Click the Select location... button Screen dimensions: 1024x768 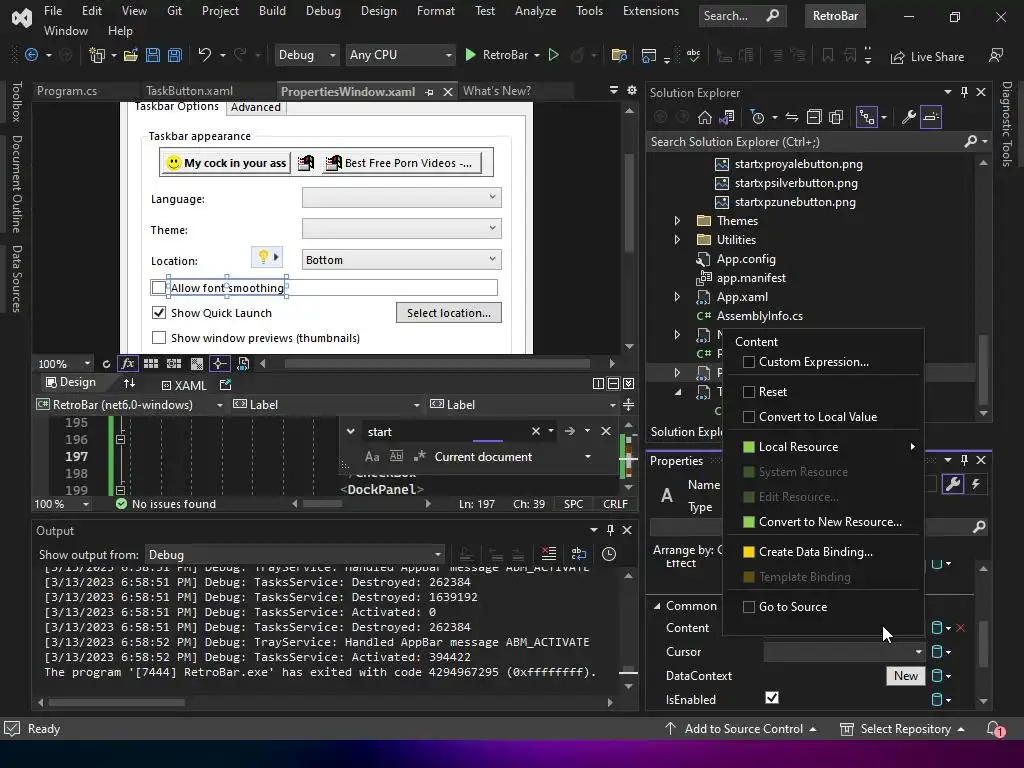click(449, 313)
